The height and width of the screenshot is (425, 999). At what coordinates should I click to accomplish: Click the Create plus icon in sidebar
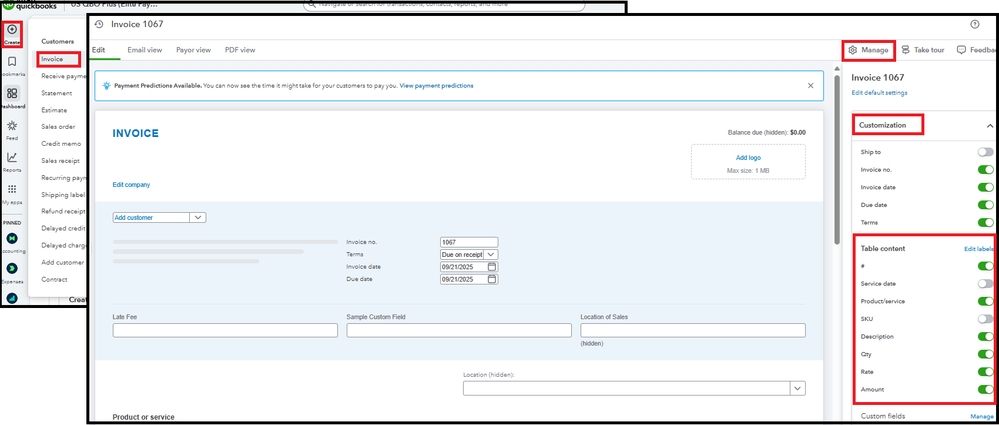pos(12,29)
